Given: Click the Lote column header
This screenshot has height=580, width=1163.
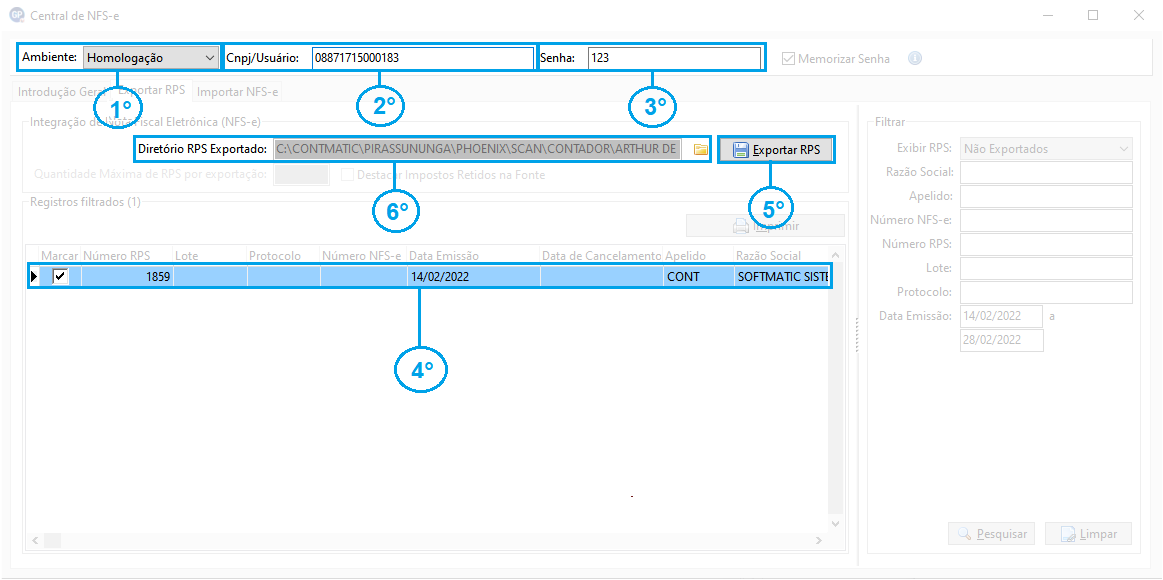Looking at the screenshot, I should click(x=210, y=255).
